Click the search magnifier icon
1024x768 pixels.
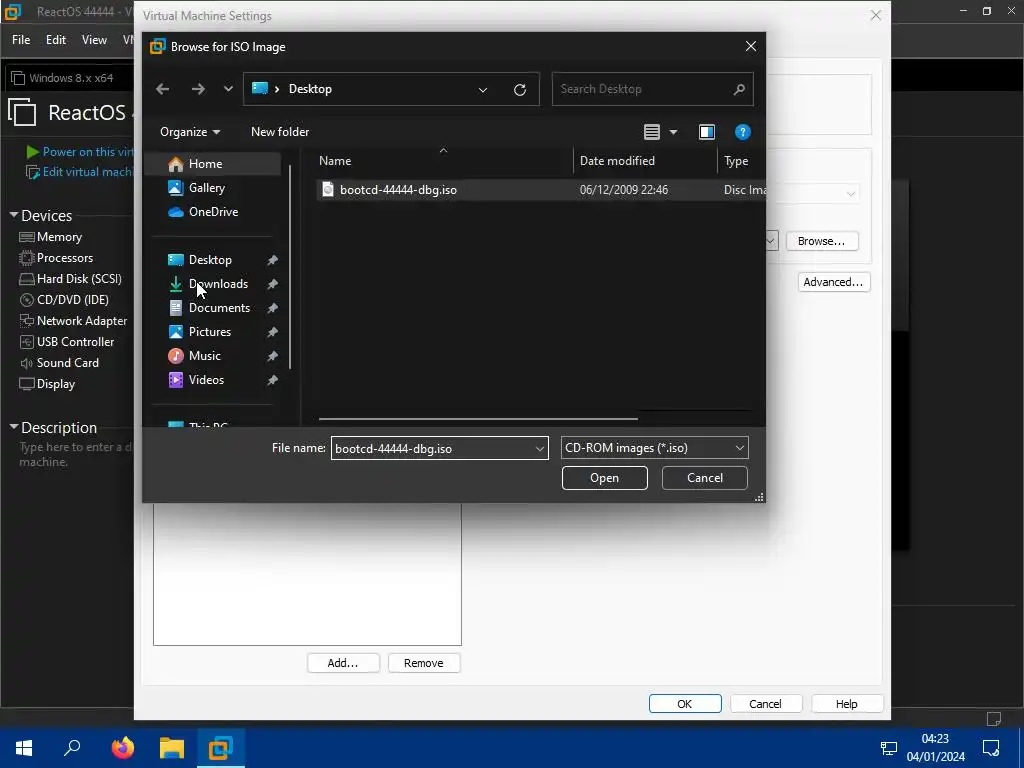[x=739, y=89]
